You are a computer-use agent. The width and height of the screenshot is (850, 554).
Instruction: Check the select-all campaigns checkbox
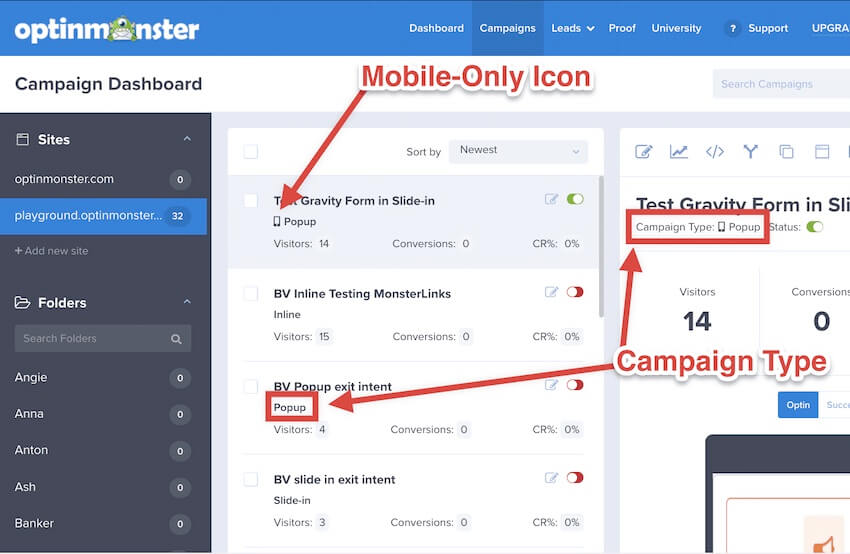click(x=250, y=151)
